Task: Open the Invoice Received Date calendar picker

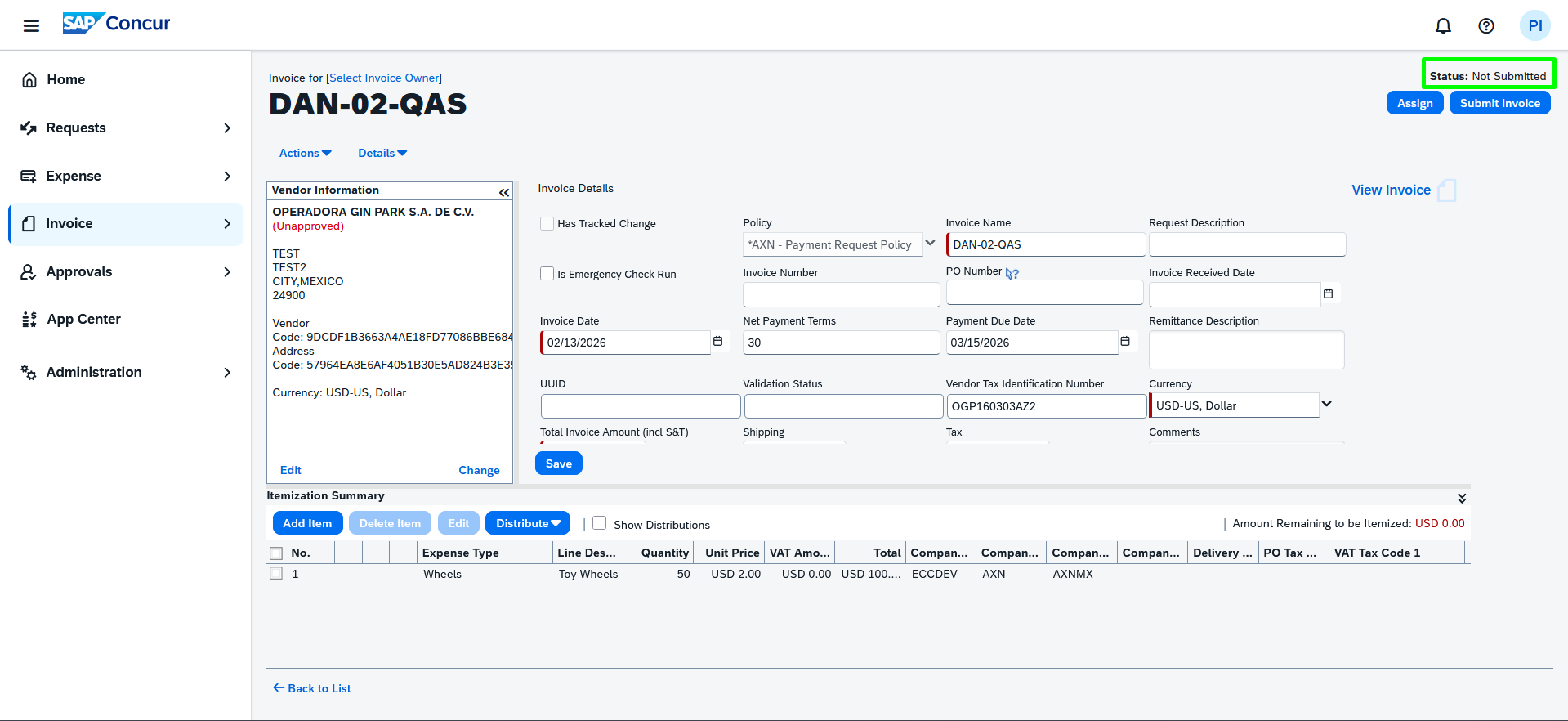Action: coord(1328,293)
